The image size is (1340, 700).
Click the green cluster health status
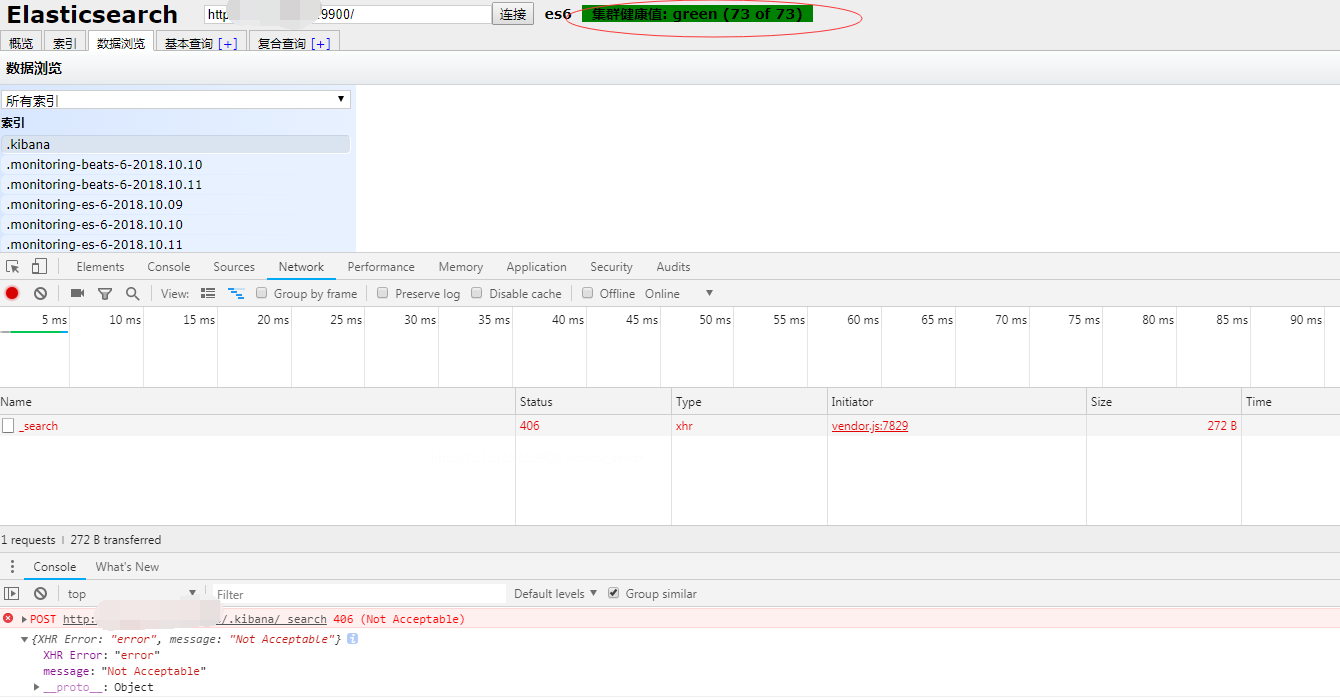698,14
